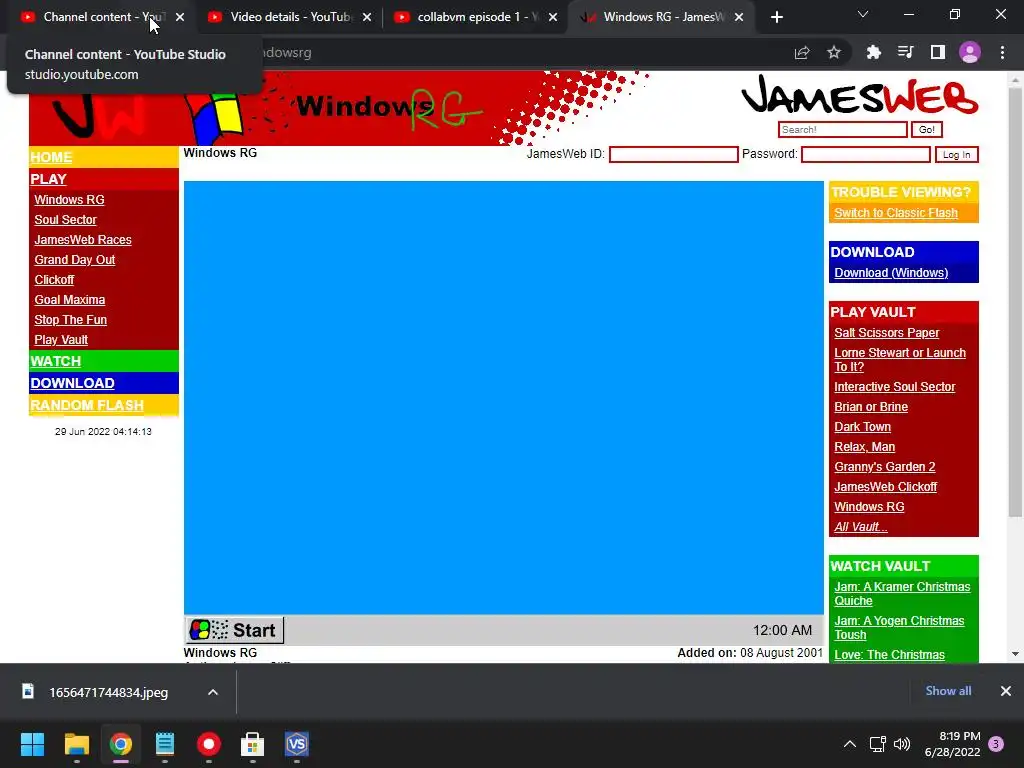This screenshot has height=768, width=1024.
Task: Click Switch to Classic Flash link
Action: pos(896,213)
